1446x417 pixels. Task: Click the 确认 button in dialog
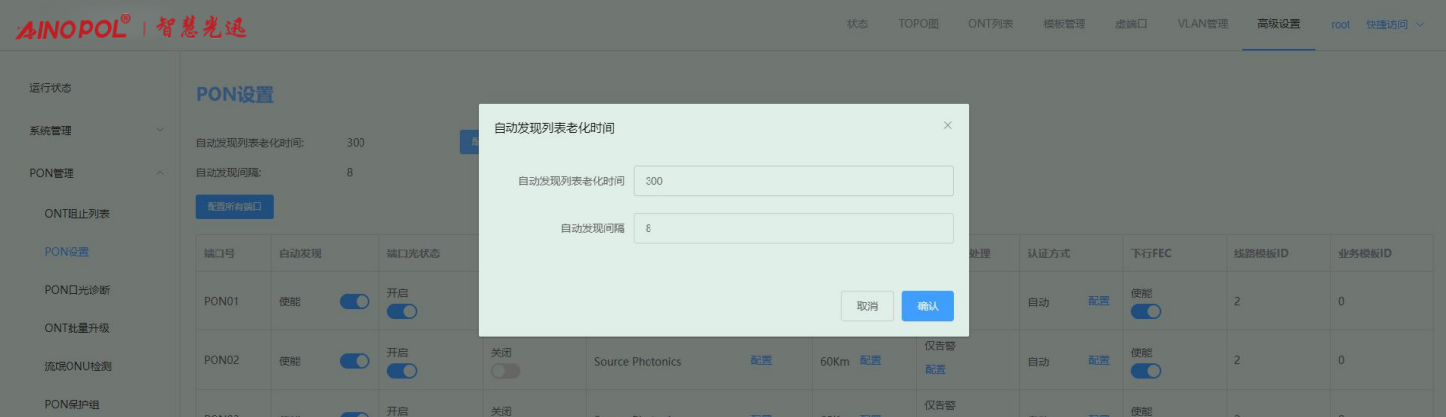point(927,306)
